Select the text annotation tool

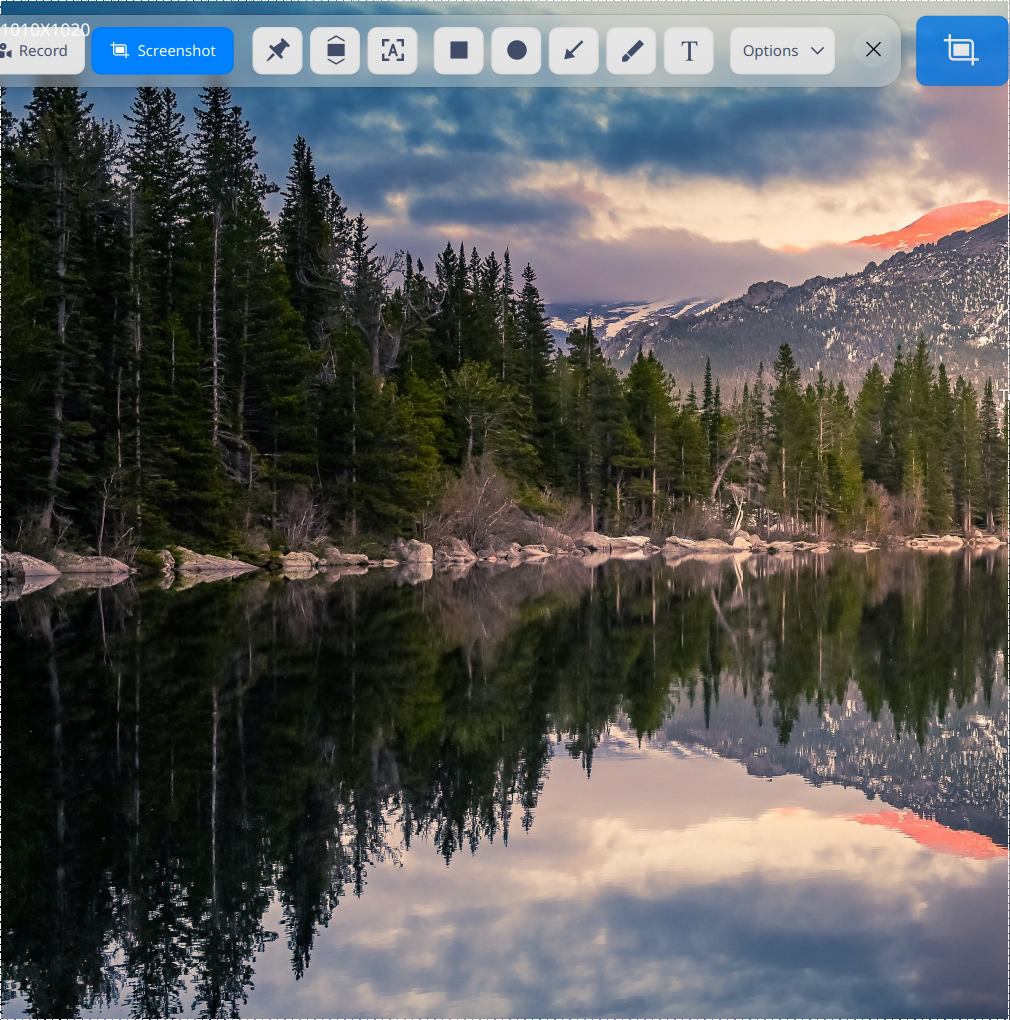(689, 51)
